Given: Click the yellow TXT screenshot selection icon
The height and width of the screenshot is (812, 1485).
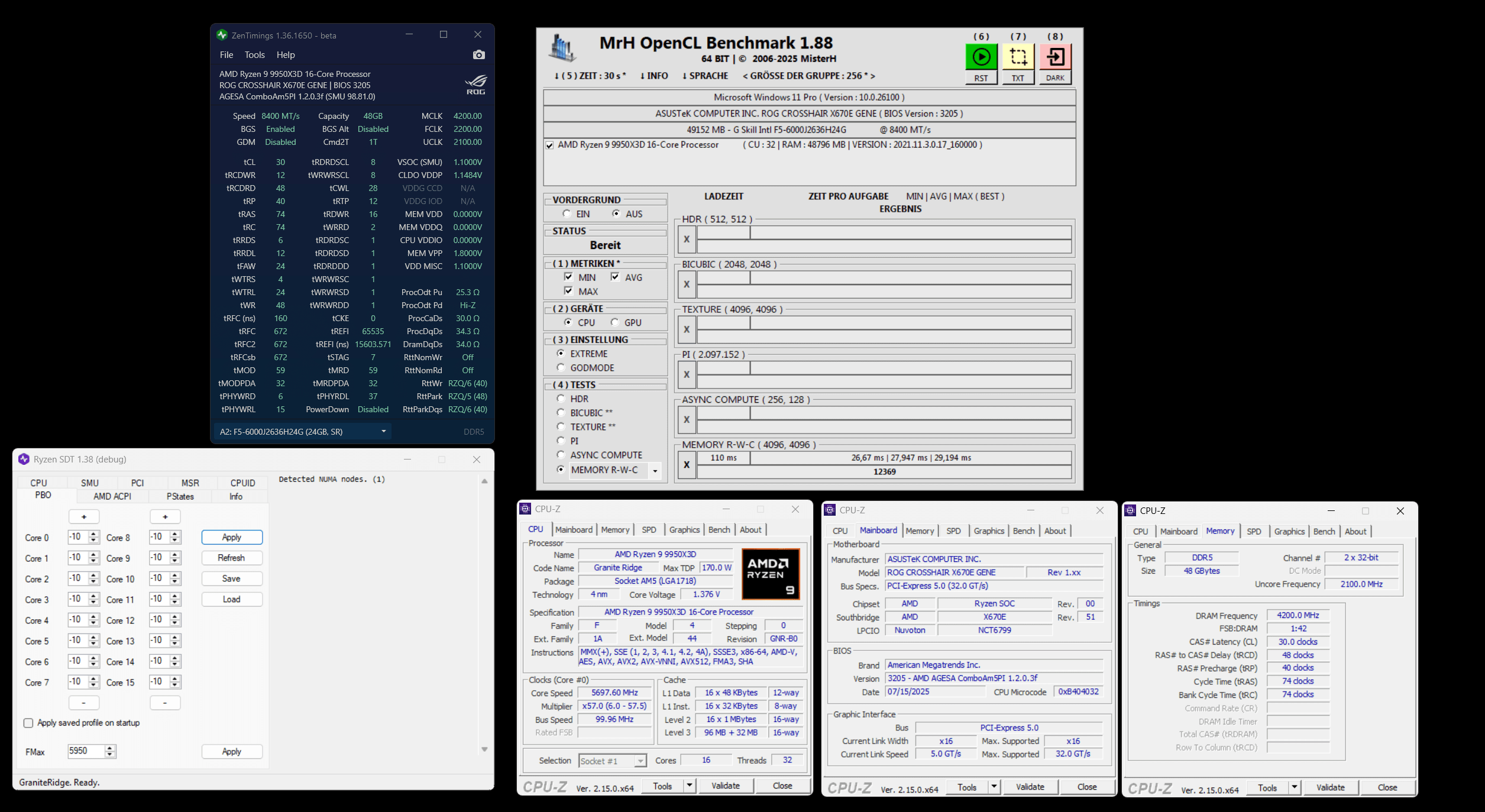Looking at the screenshot, I should coord(1018,57).
